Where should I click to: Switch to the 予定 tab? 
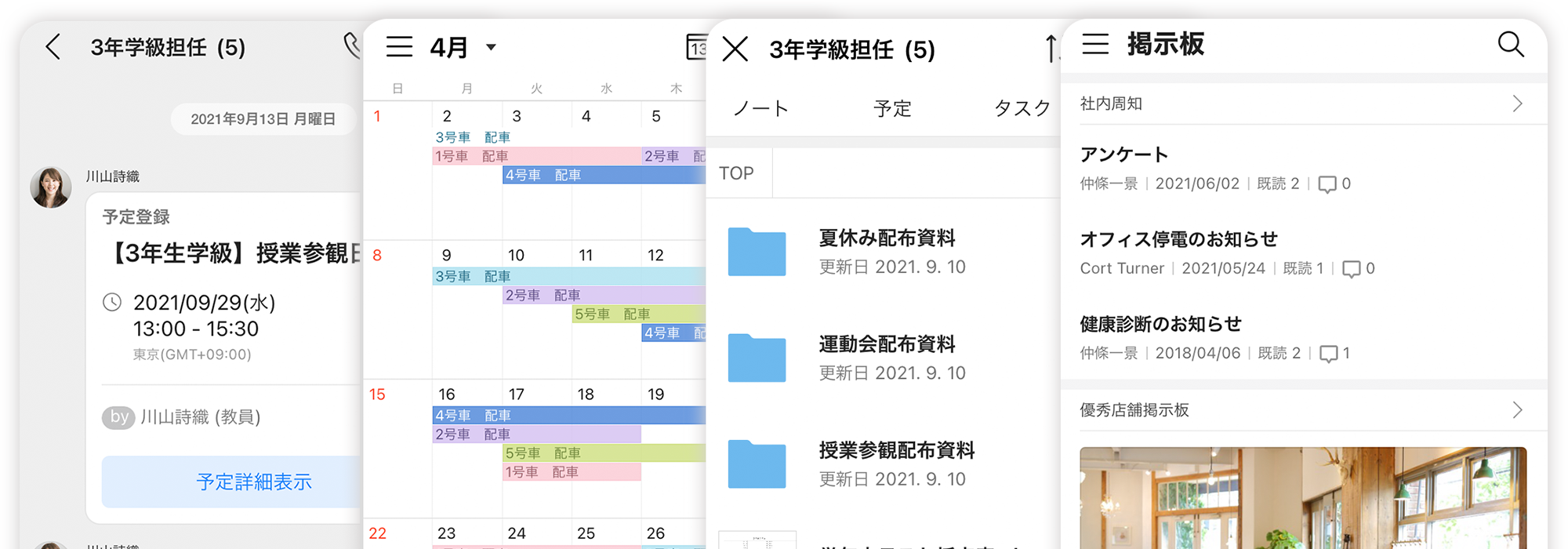click(892, 108)
